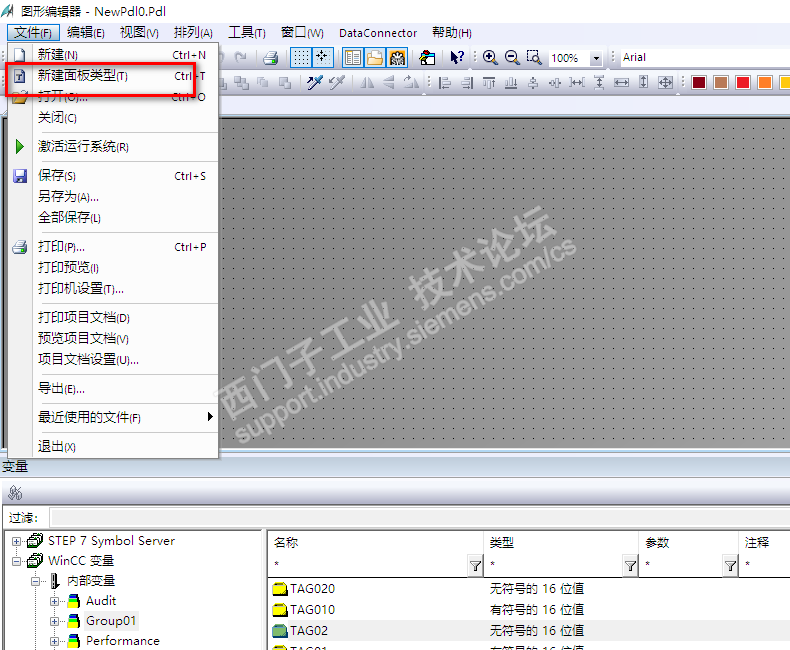Open the Dynamic Wizard picture icon
The height and width of the screenshot is (650, 790).
427,57
